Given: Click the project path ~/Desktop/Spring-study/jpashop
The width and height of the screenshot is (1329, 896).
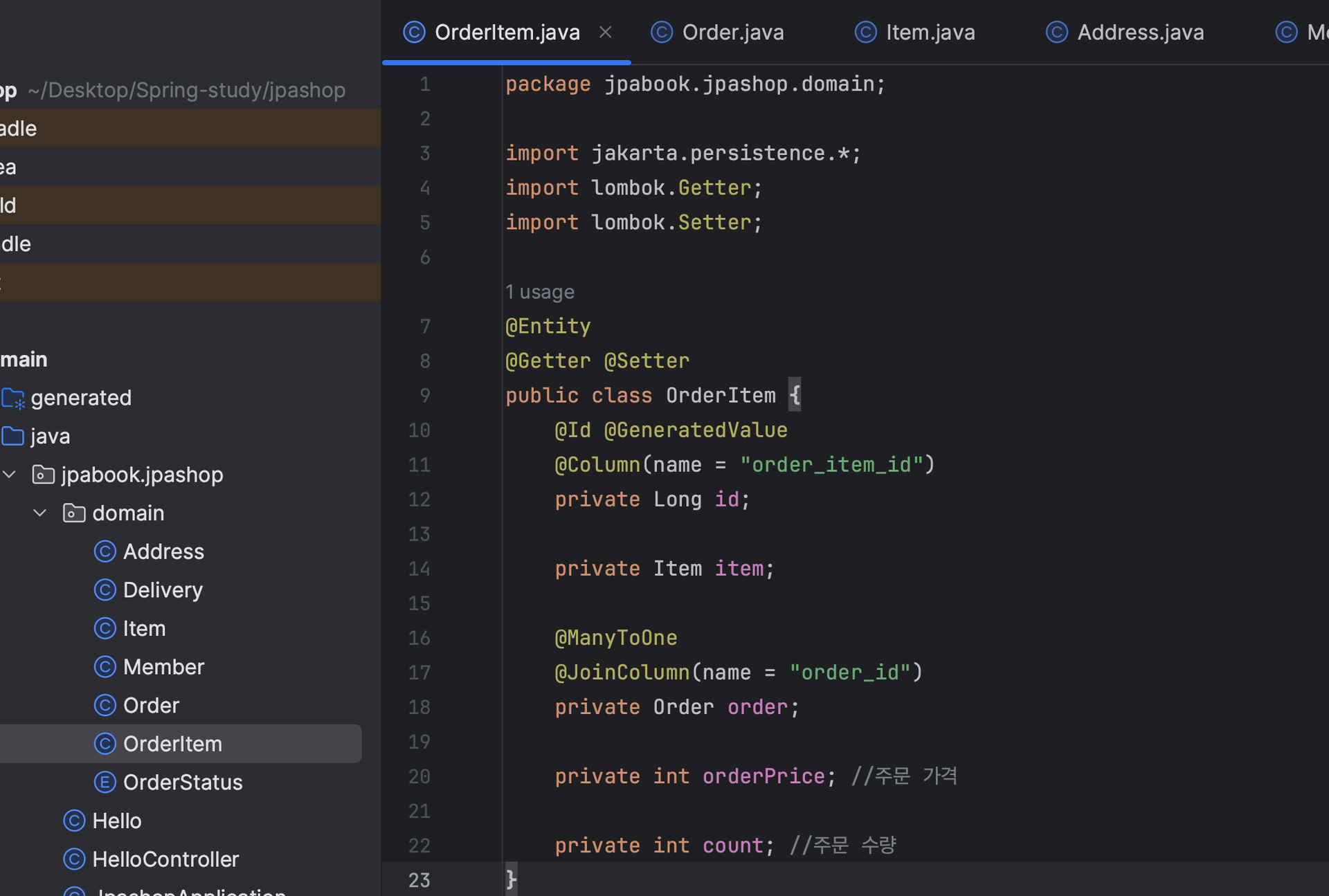Looking at the screenshot, I should pyautogui.click(x=186, y=90).
